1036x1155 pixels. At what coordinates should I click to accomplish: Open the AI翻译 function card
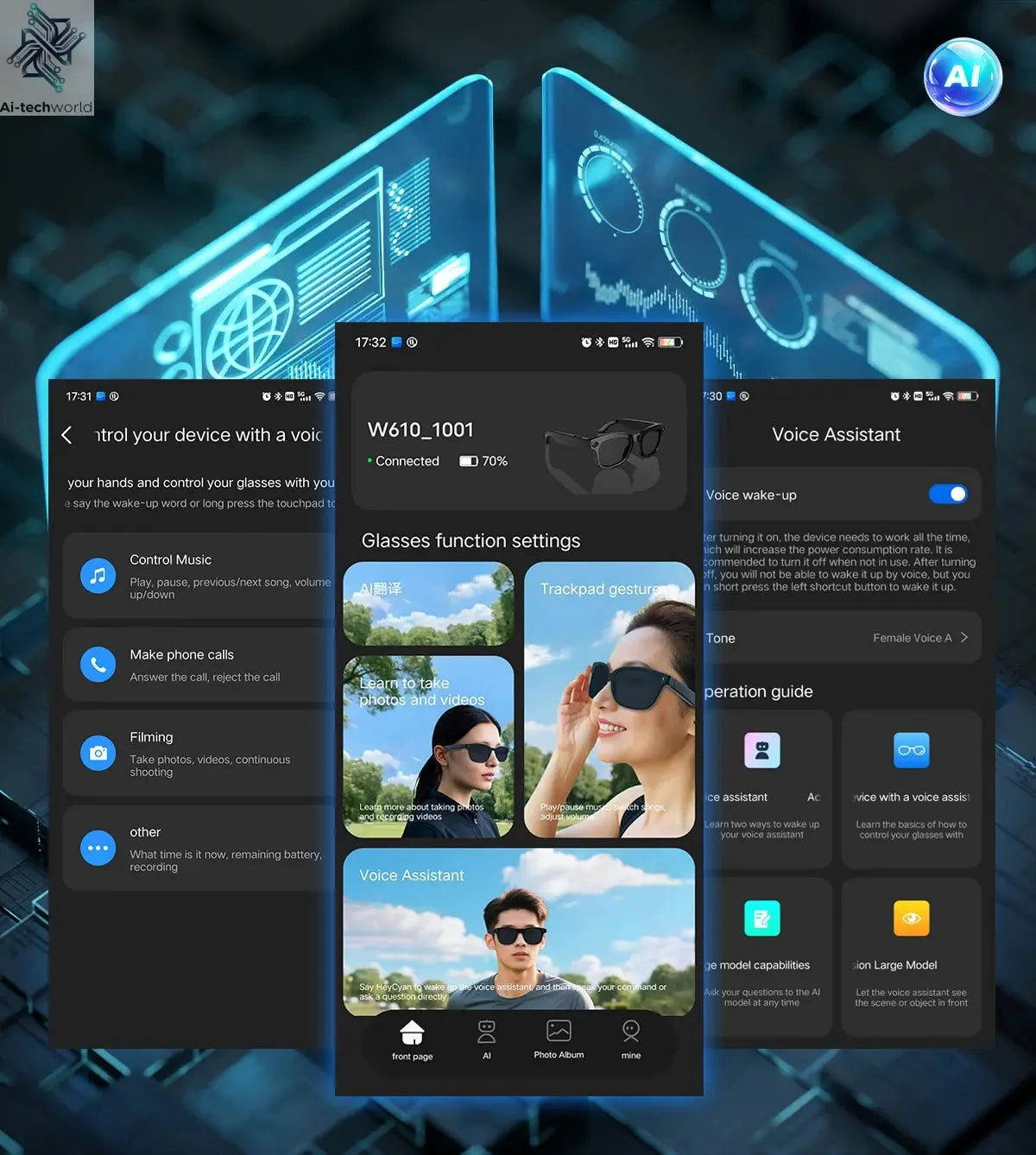428,603
